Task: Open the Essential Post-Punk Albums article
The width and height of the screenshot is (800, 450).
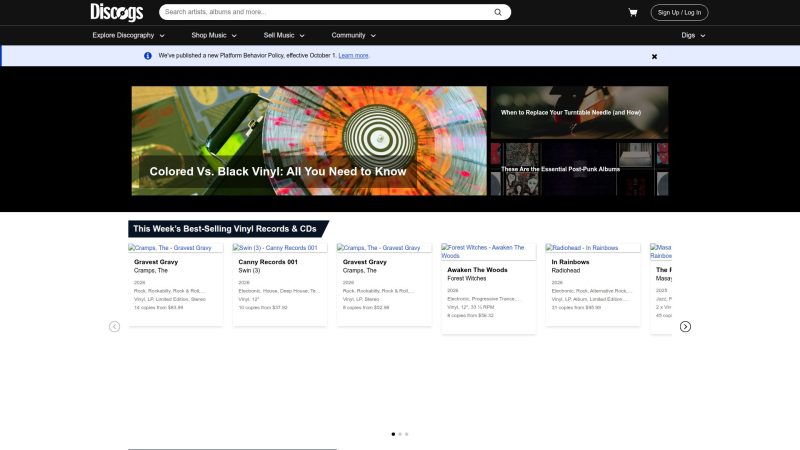Action: coord(579,169)
